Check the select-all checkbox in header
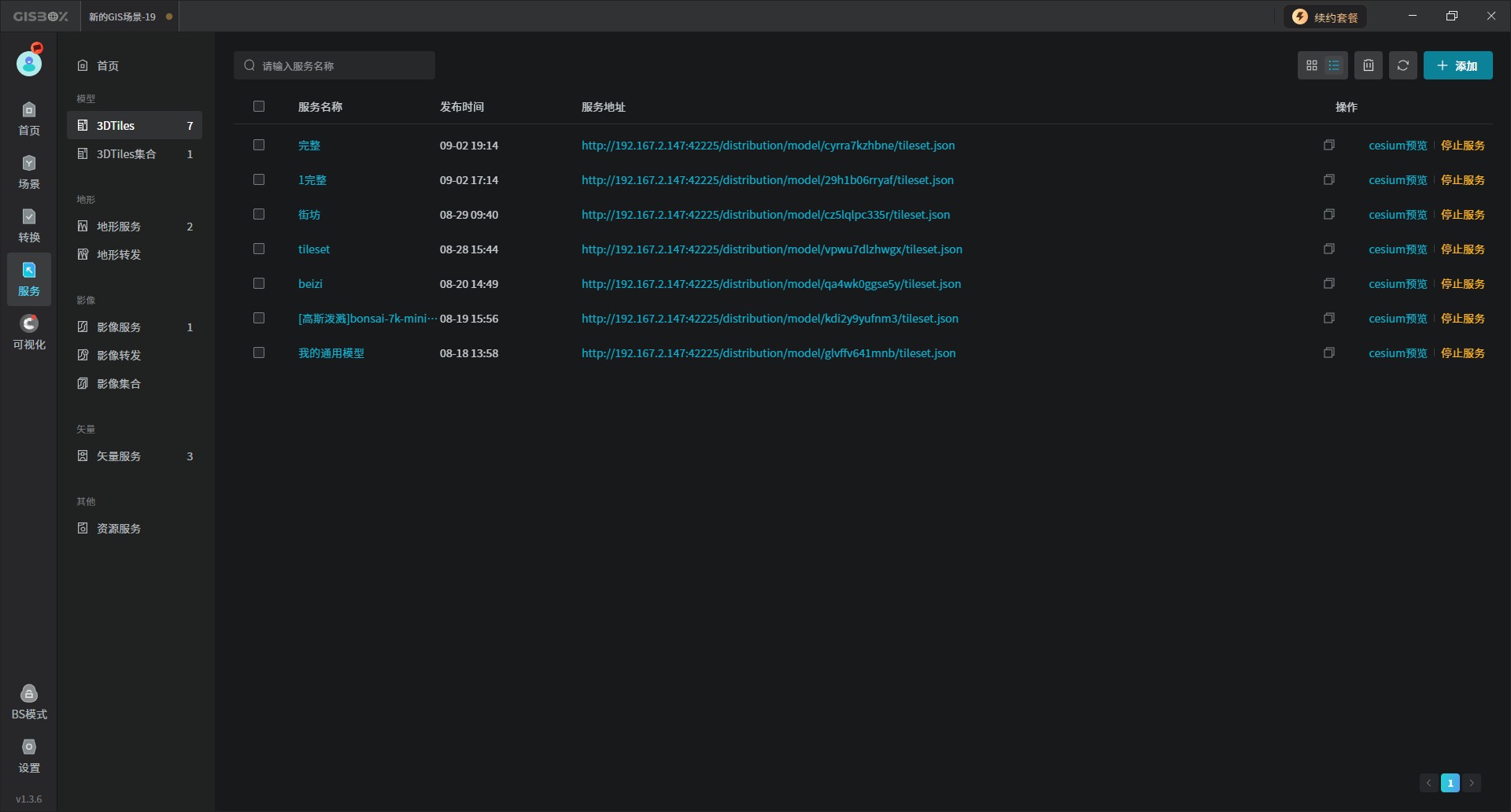The image size is (1511, 812). click(259, 106)
